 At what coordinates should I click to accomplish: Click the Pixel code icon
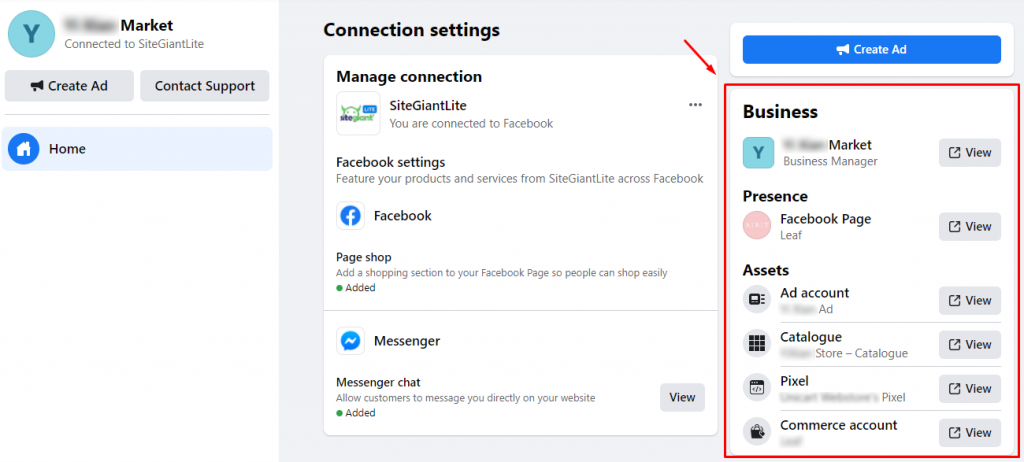click(757, 388)
